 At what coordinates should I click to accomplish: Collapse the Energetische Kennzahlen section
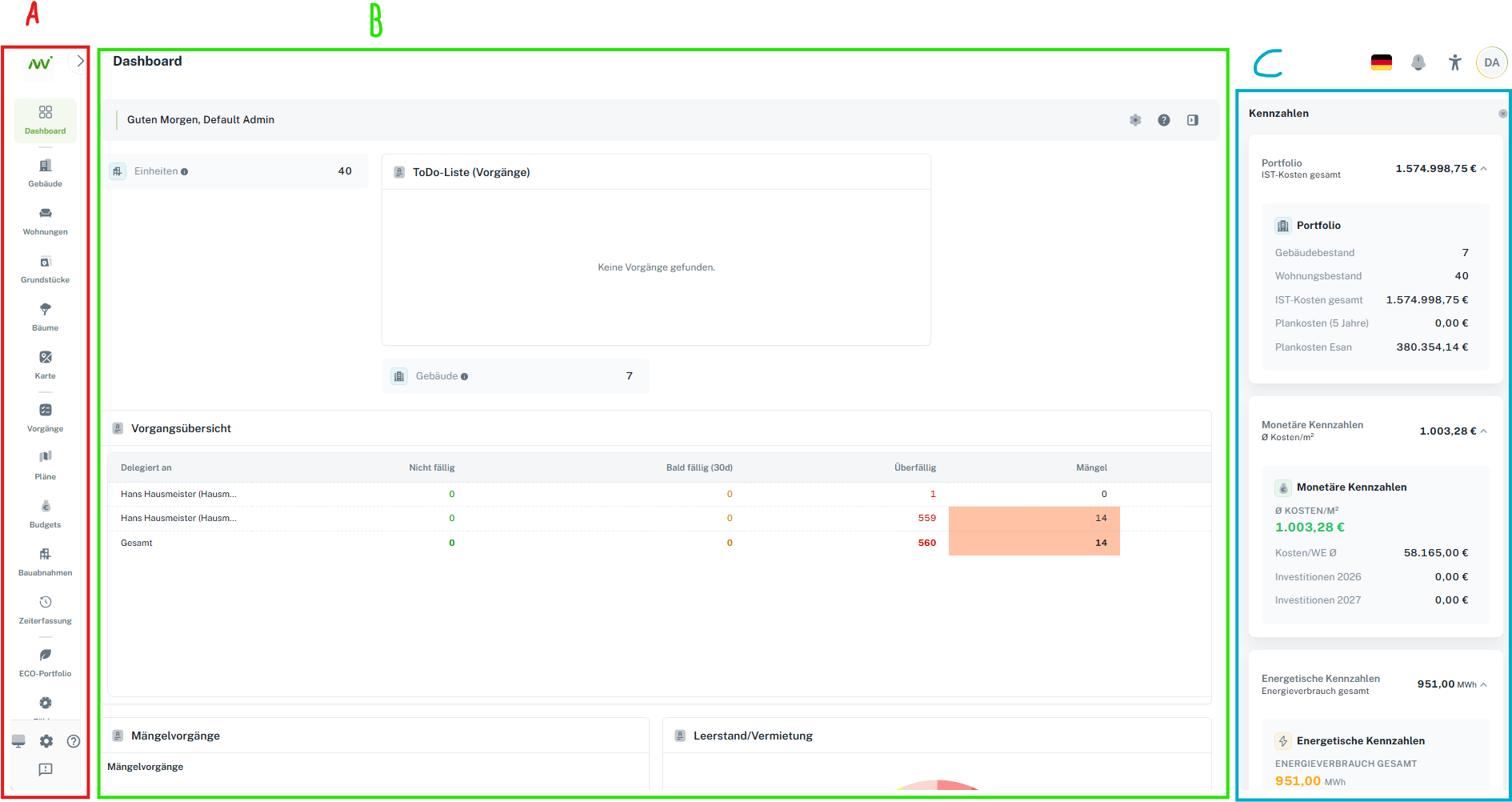click(1484, 684)
